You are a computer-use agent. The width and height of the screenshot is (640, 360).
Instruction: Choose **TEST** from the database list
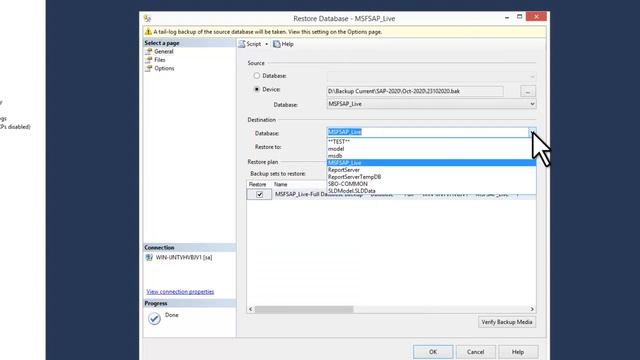431,142
